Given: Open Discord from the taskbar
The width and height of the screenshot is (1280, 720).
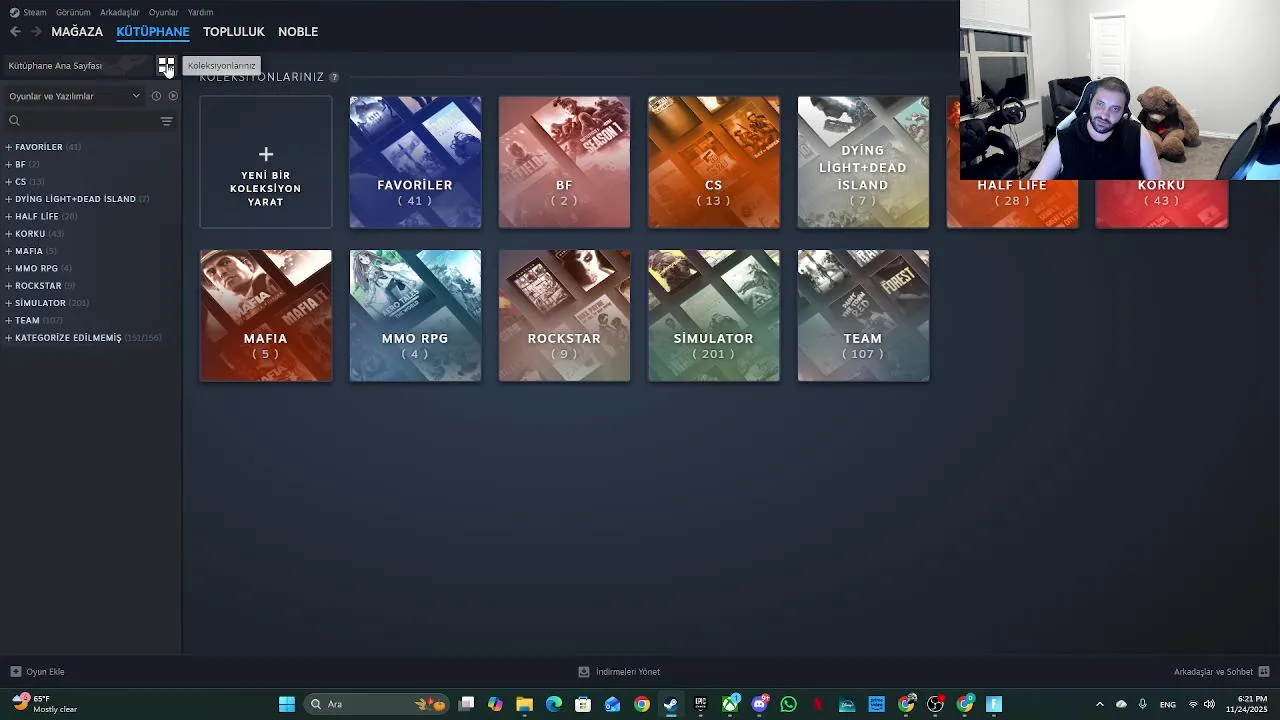Looking at the screenshot, I should click(x=760, y=704).
